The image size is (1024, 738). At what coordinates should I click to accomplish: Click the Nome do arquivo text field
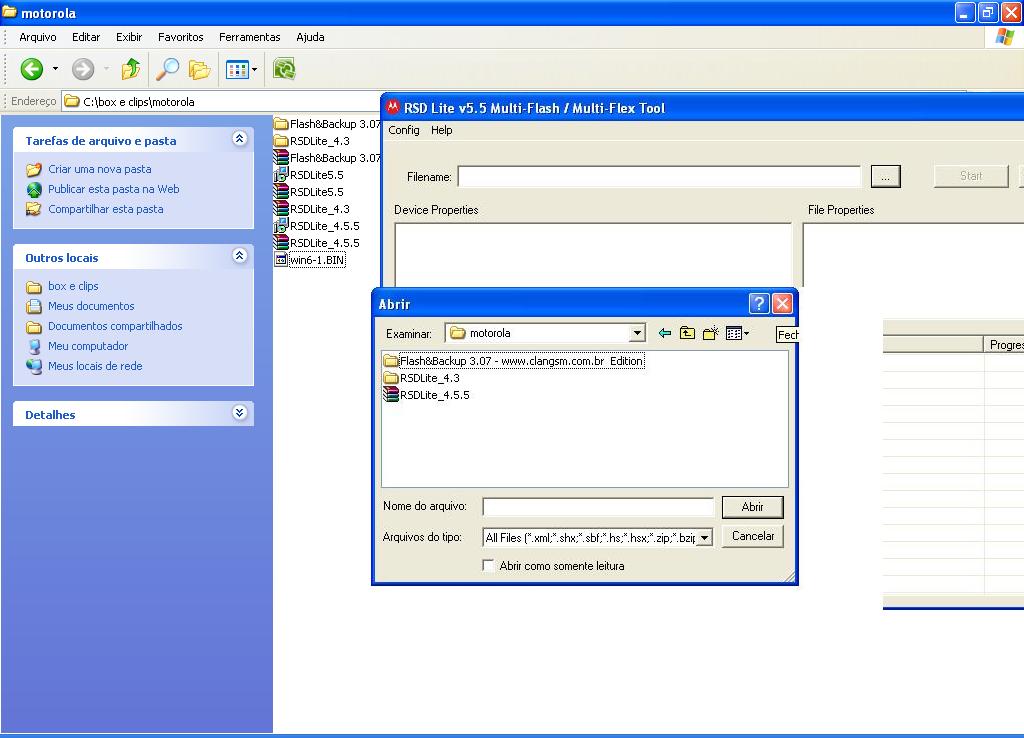[x=598, y=507]
